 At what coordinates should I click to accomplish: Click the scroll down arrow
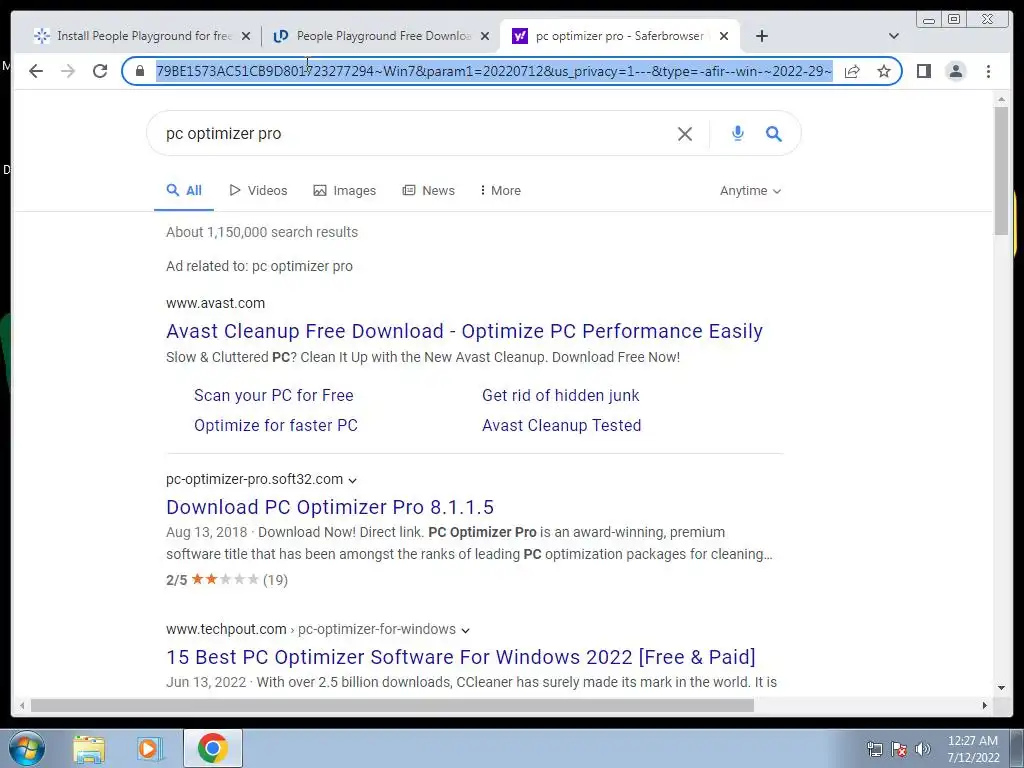[x=1001, y=687]
